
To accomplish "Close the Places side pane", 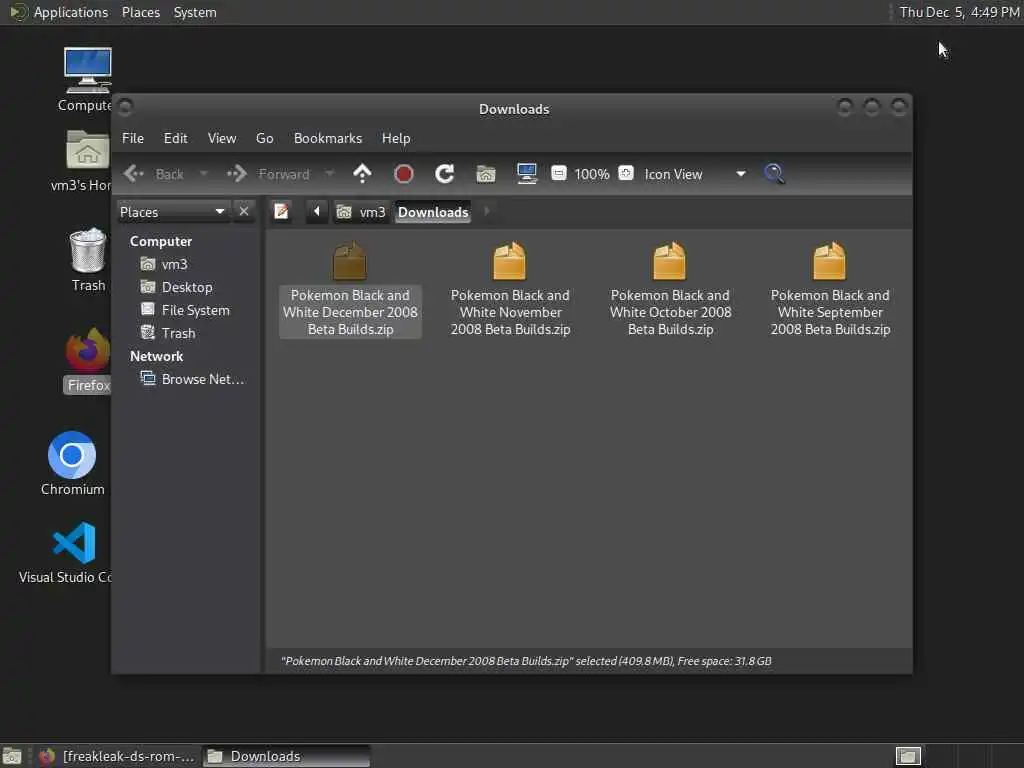I will [244, 212].
